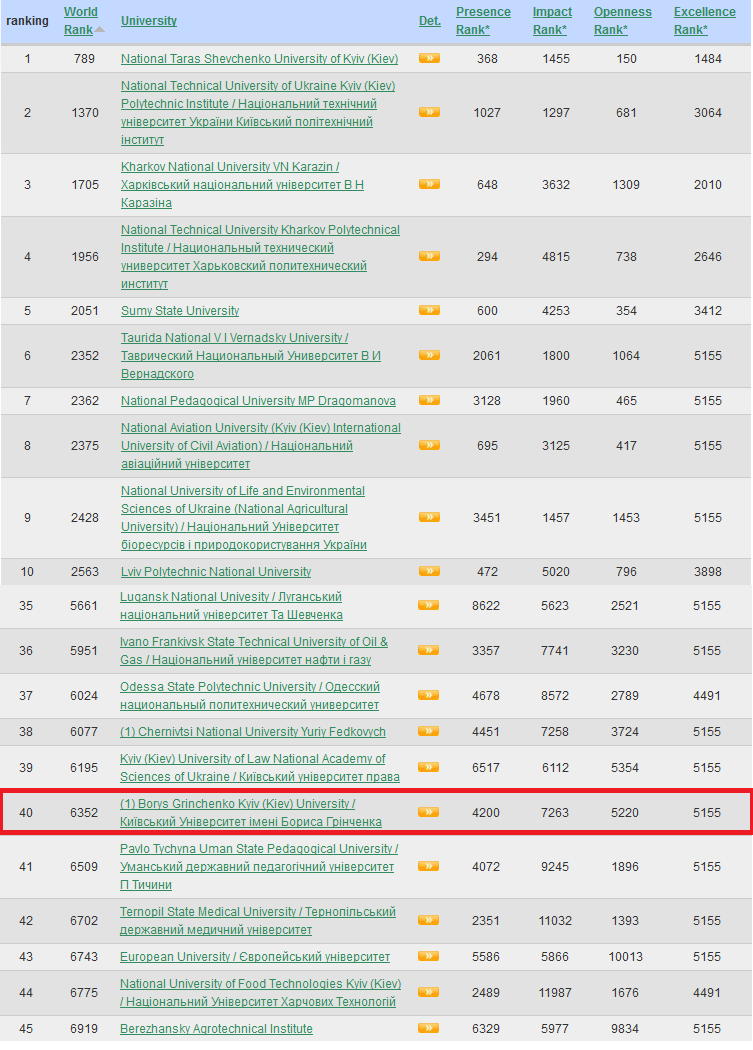Open National University of Life and Environmental Sciences link
The image size is (753, 1050).
[244, 518]
